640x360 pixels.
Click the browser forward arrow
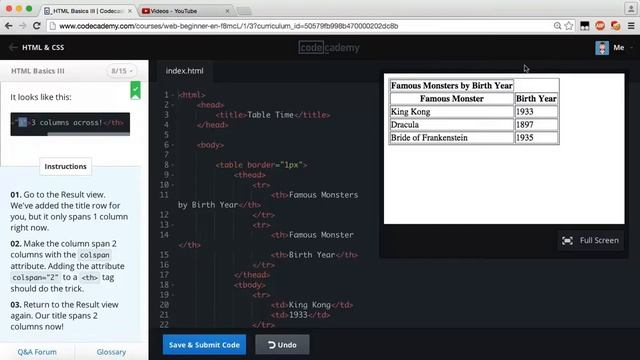tap(22, 26)
